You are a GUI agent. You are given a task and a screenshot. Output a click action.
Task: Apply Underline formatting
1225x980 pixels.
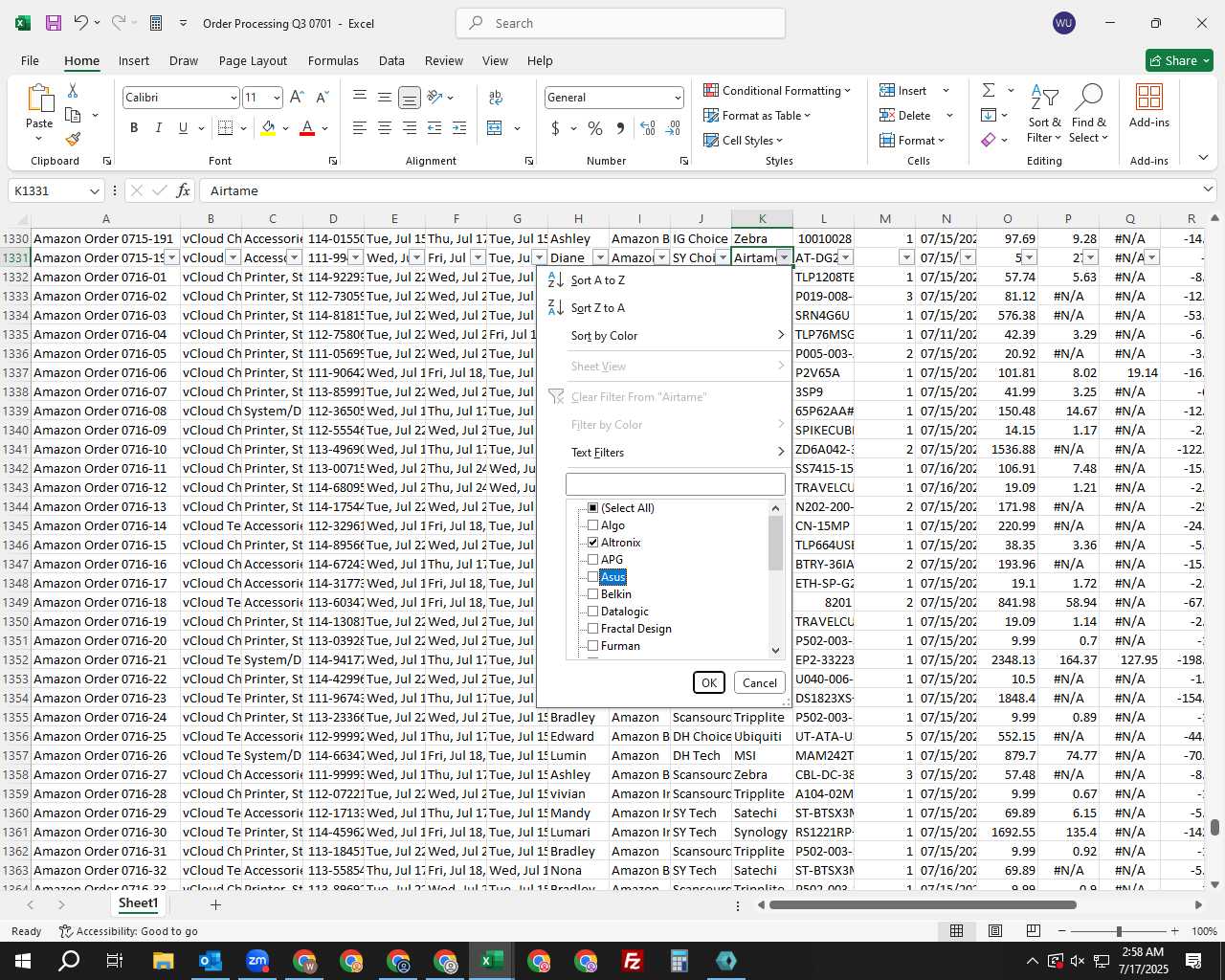coord(183,128)
